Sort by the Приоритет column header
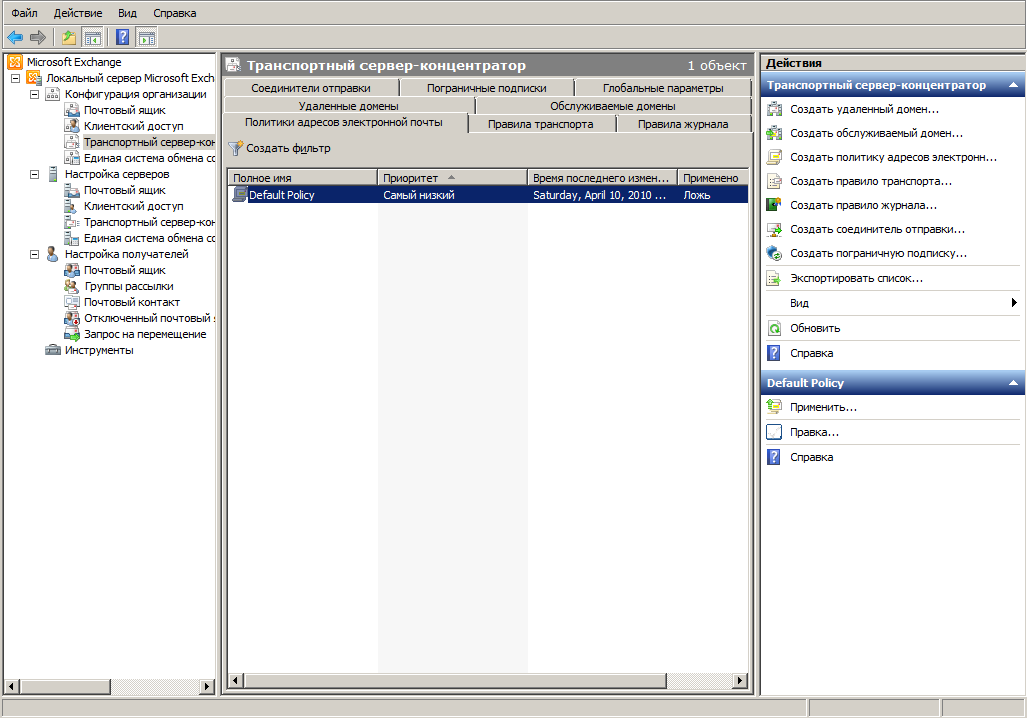This screenshot has width=1027, height=718. [452, 178]
